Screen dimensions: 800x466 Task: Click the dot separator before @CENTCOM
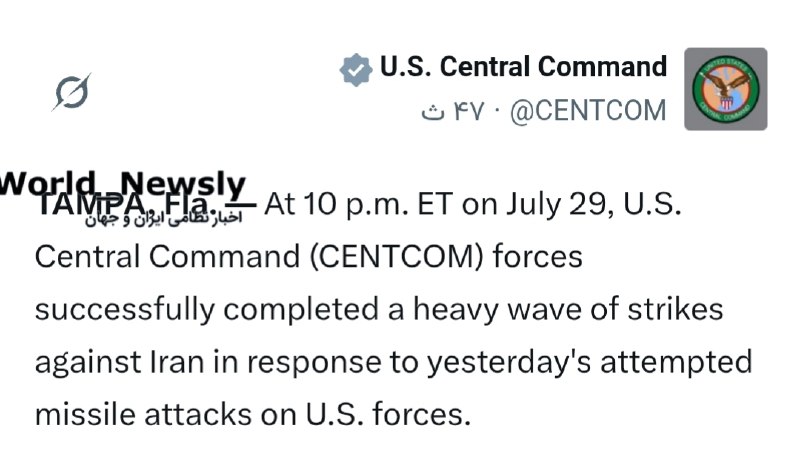497,110
